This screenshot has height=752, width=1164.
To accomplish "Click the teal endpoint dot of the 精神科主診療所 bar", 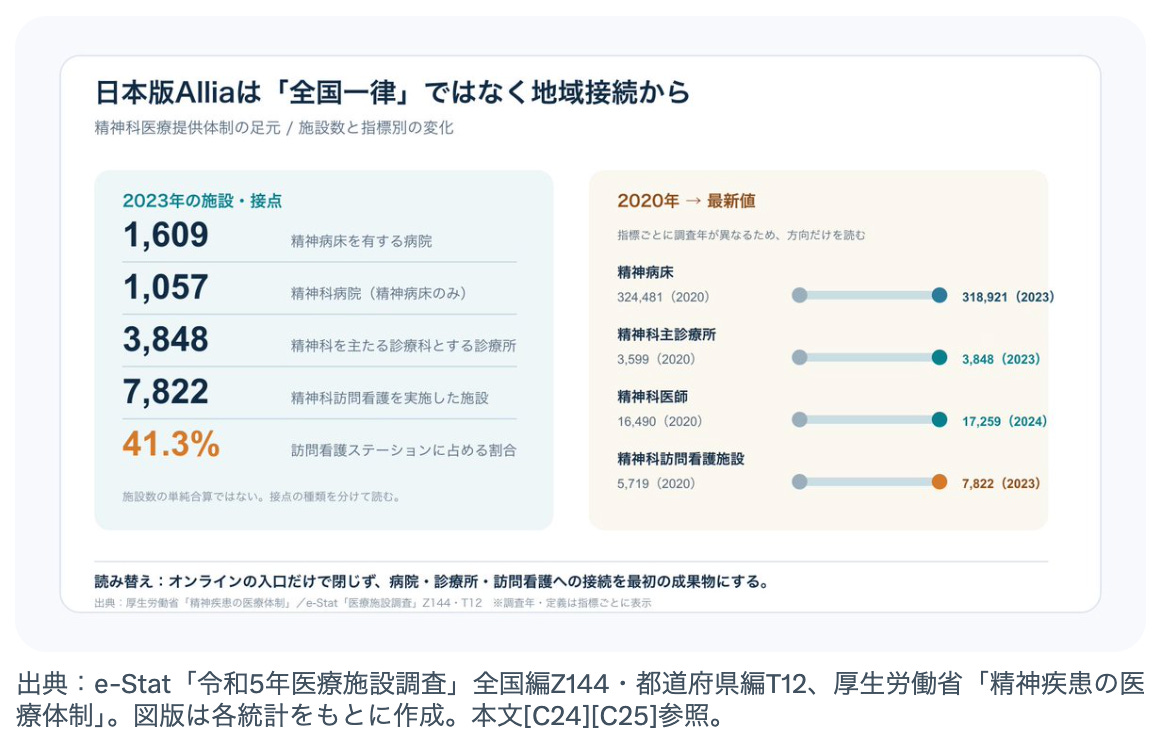I will tap(939, 358).
